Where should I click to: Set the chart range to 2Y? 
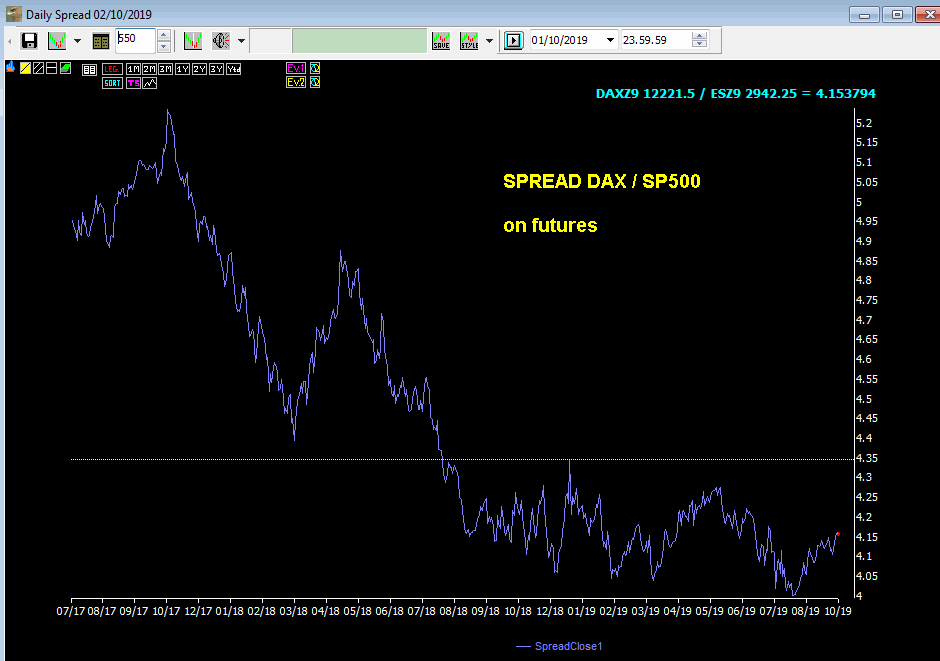(x=199, y=69)
